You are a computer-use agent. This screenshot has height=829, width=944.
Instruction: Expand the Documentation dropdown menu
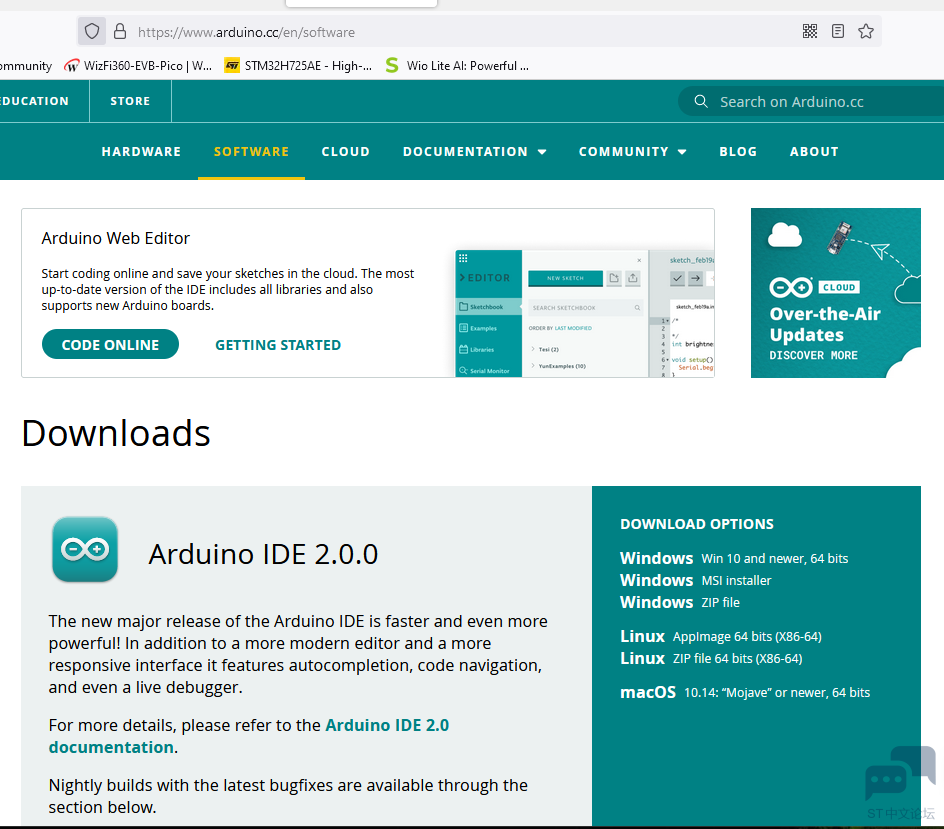(475, 152)
